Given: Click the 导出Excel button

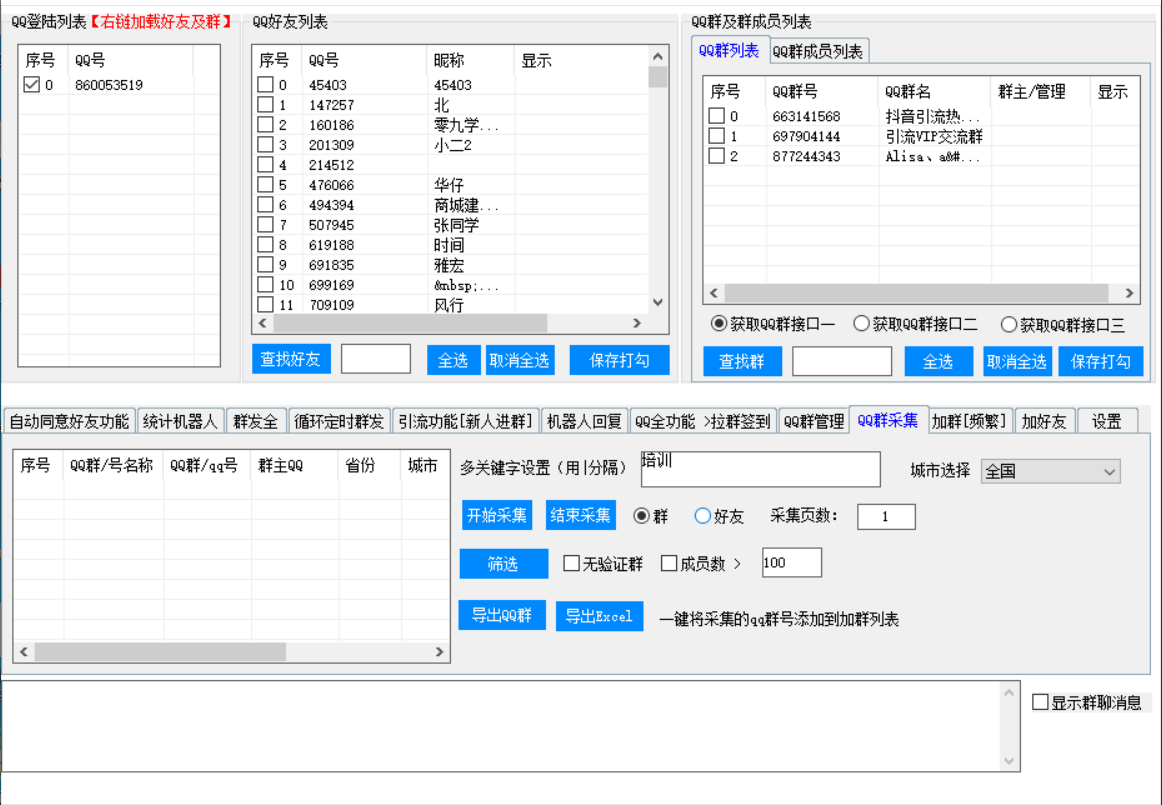Looking at the screenshot, I should pos(599,616).
